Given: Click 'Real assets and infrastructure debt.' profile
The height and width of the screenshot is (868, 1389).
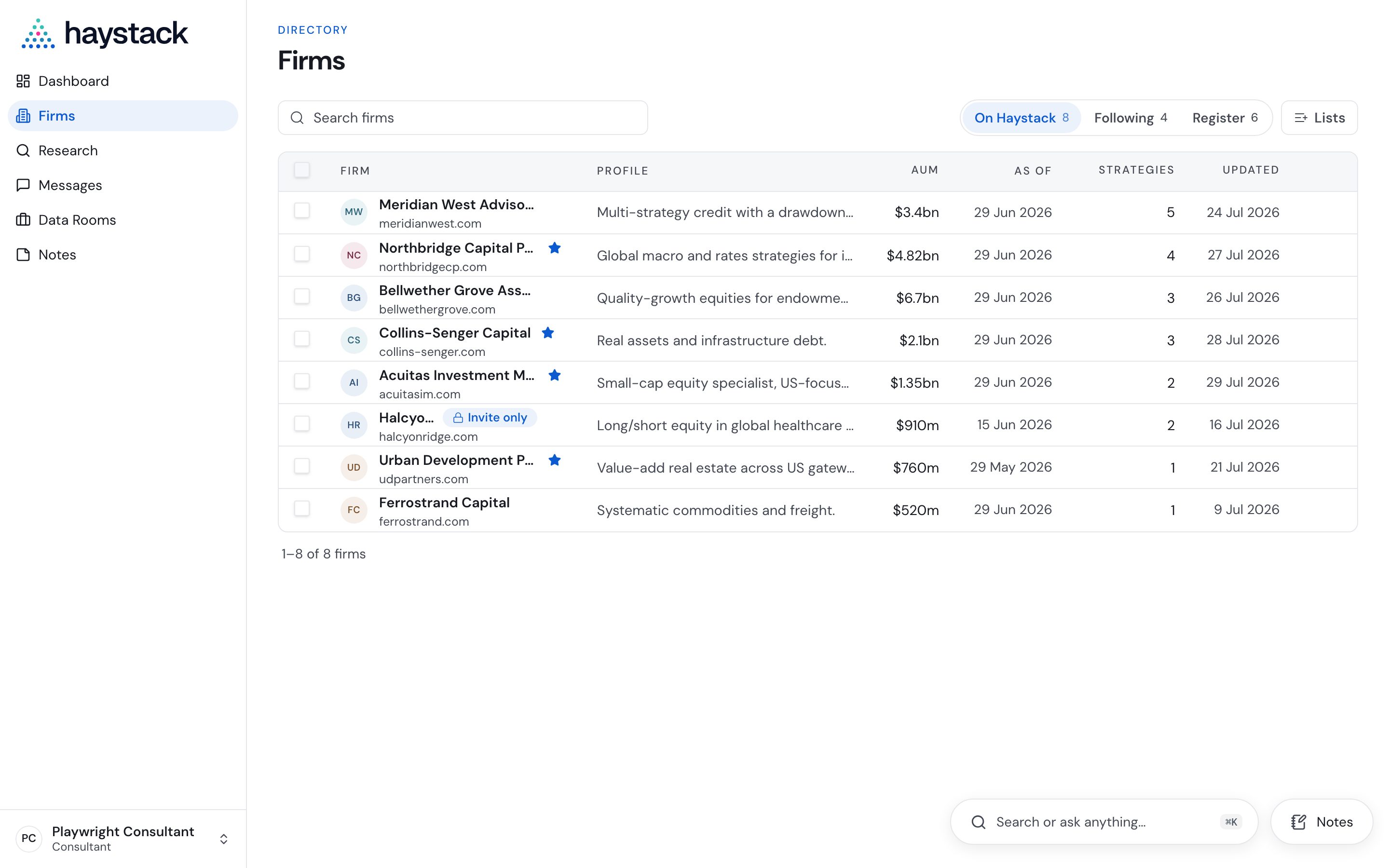Looking at the screenshot, I should coord(711,340).
